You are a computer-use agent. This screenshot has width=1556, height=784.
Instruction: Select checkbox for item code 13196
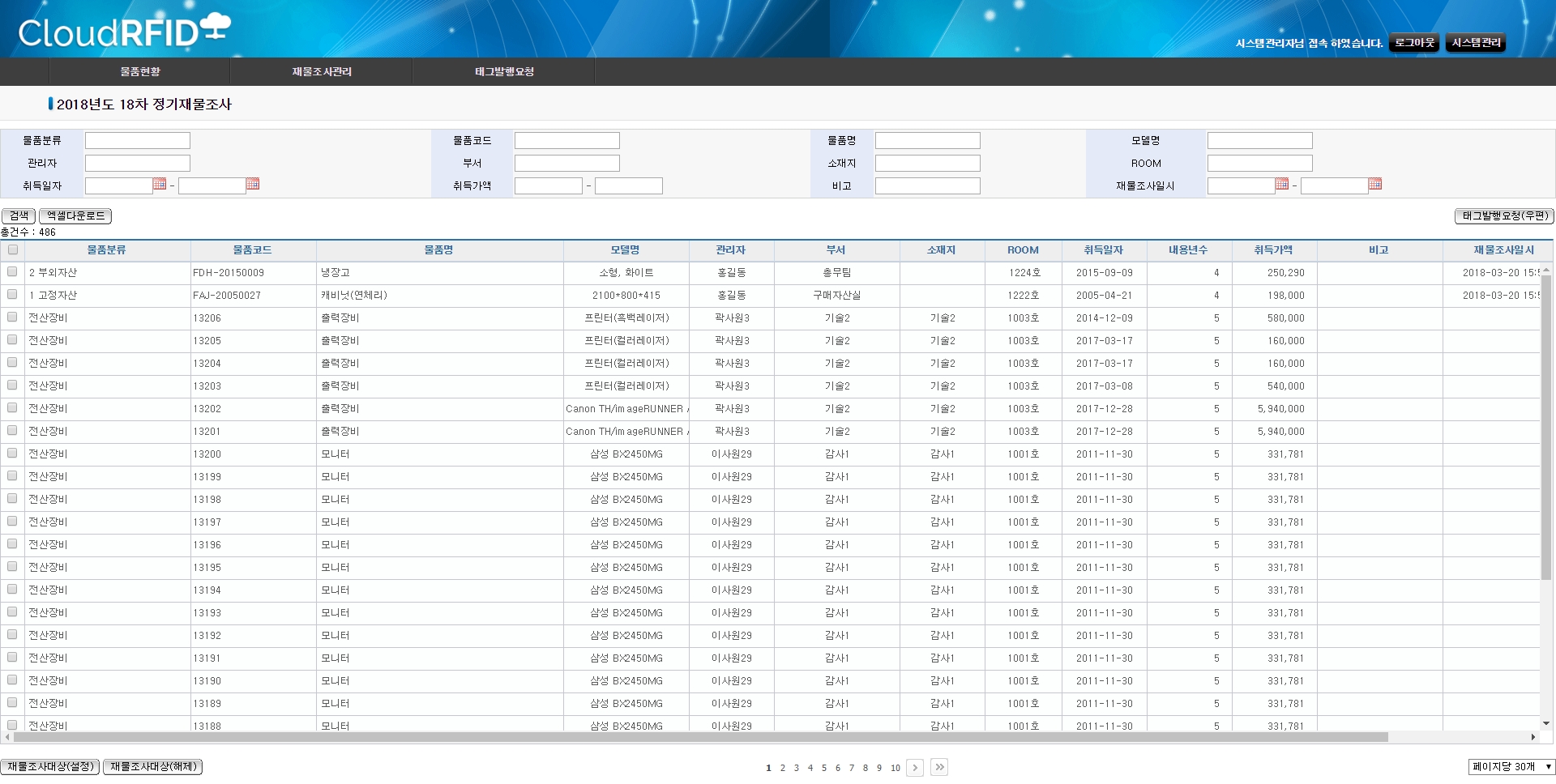tap(12, 544)
